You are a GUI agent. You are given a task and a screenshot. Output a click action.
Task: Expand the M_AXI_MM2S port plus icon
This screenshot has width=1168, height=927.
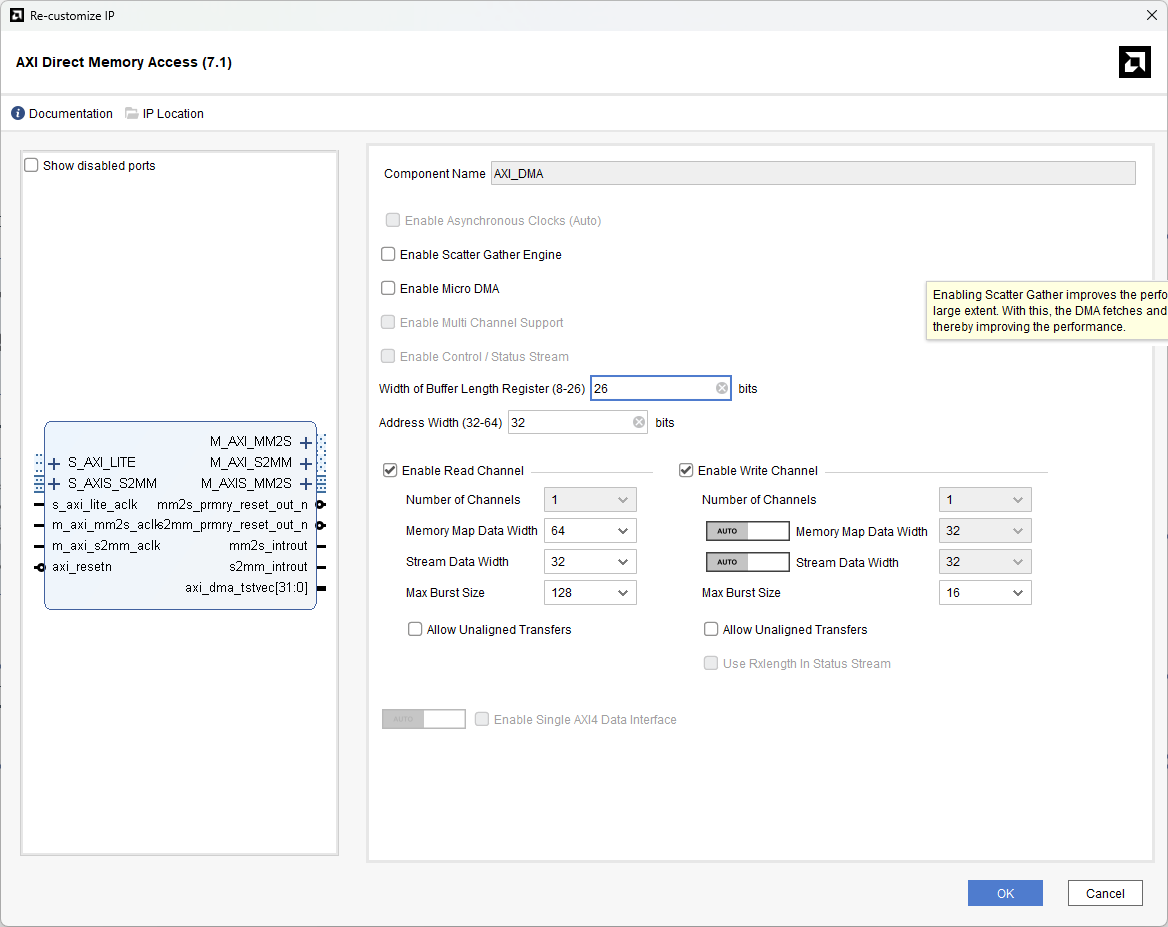[306, 442]
